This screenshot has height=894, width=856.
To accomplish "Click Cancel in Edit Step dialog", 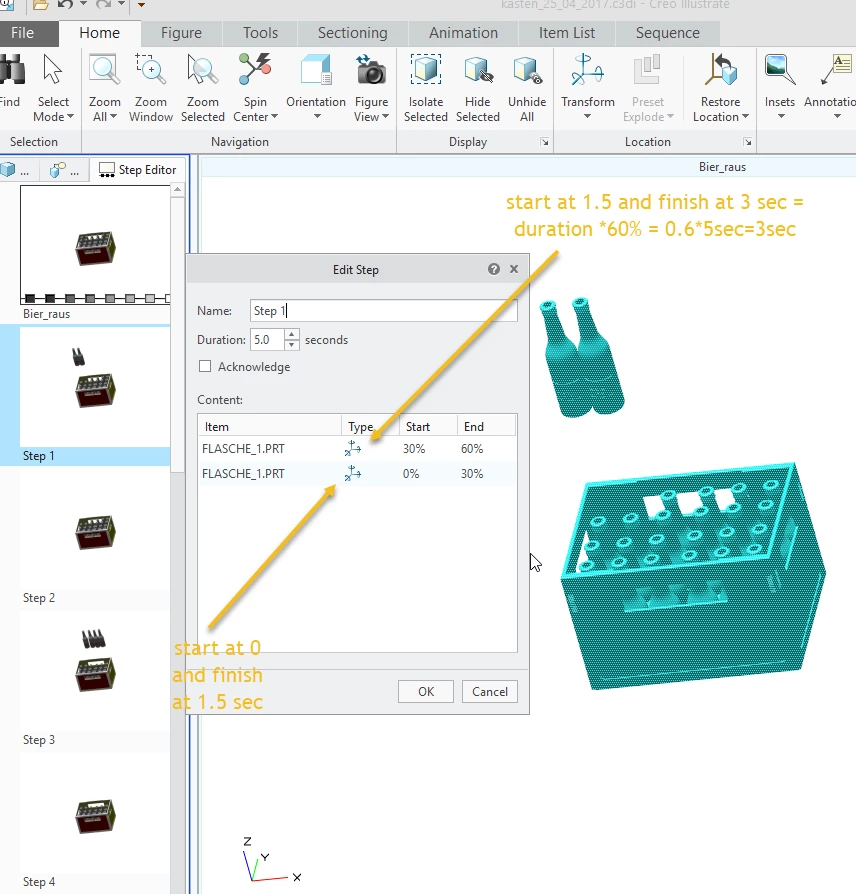I will point(489,692).
